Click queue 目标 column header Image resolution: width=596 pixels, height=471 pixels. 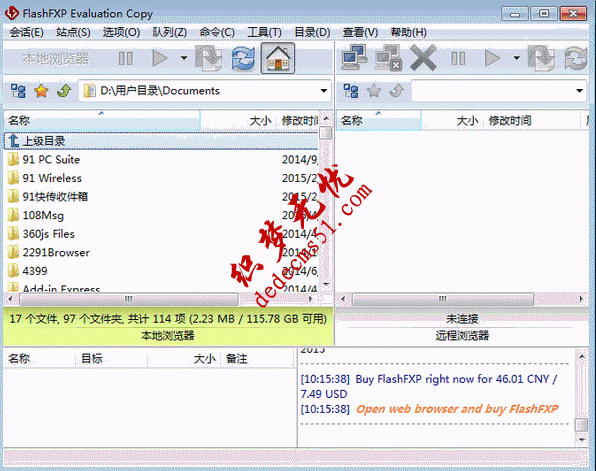pyautogui.click(x=111, y=358)
